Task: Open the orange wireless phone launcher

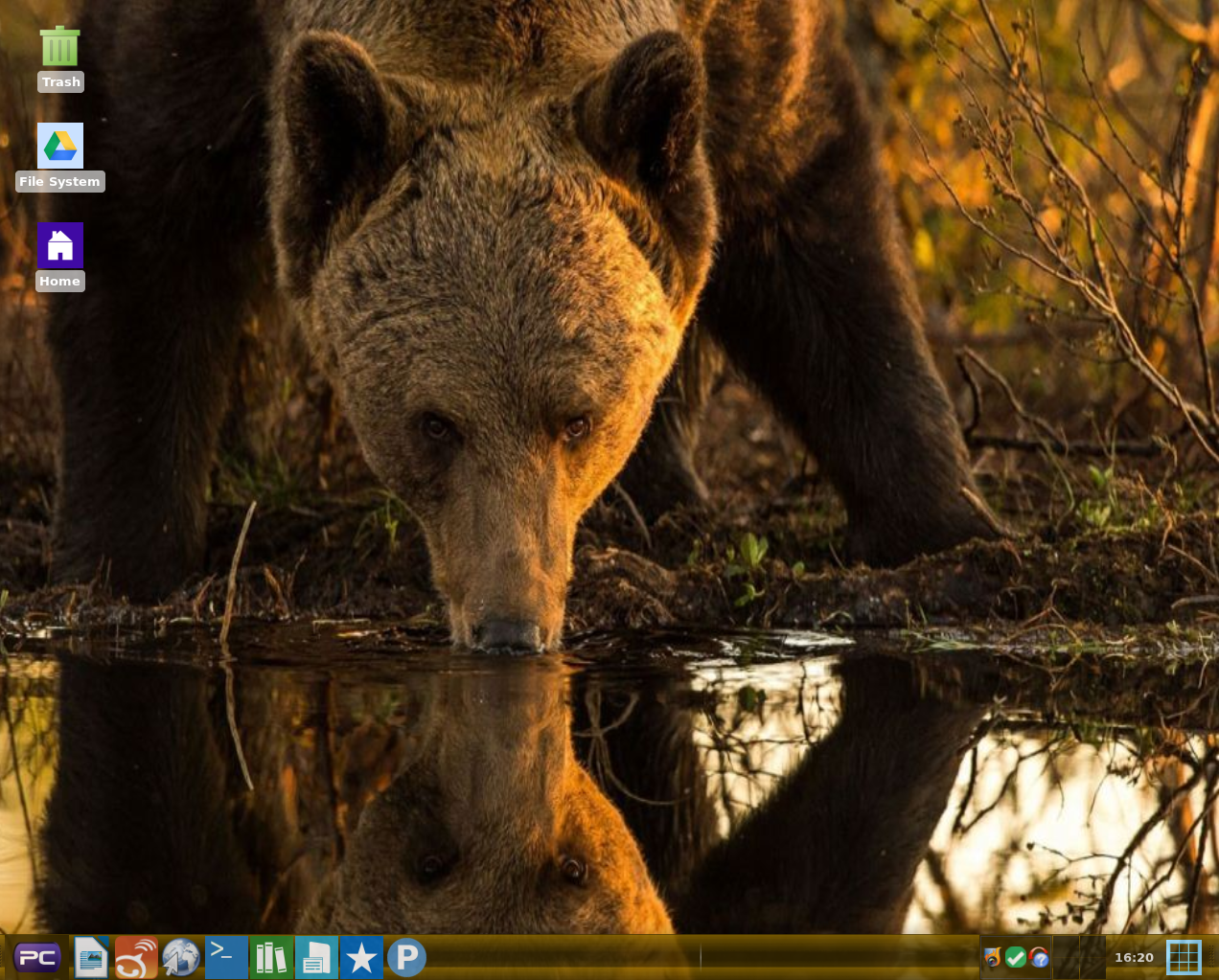Action: [x=136, y=957]
